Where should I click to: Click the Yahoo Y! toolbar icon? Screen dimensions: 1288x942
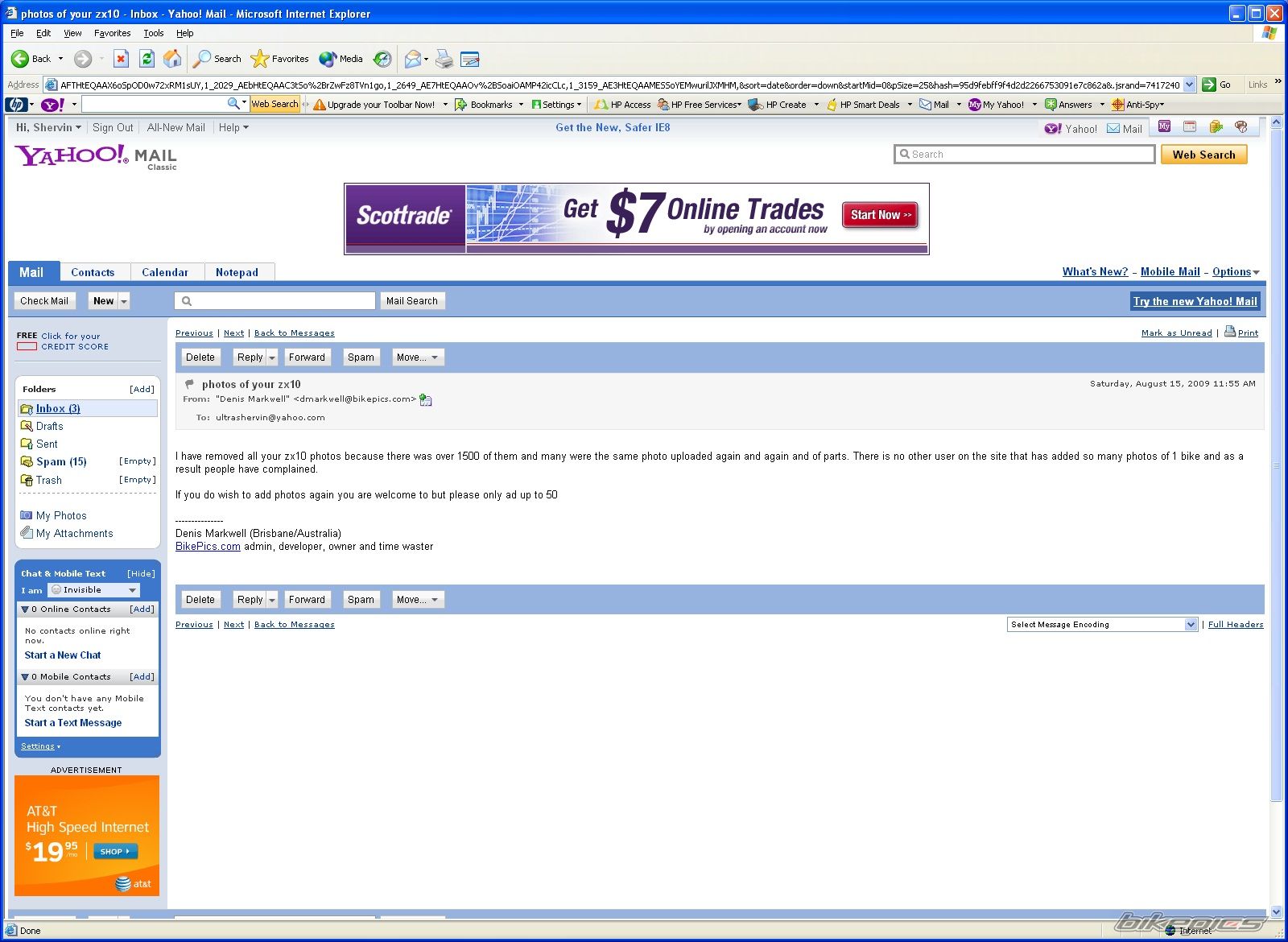pos(52,105)
